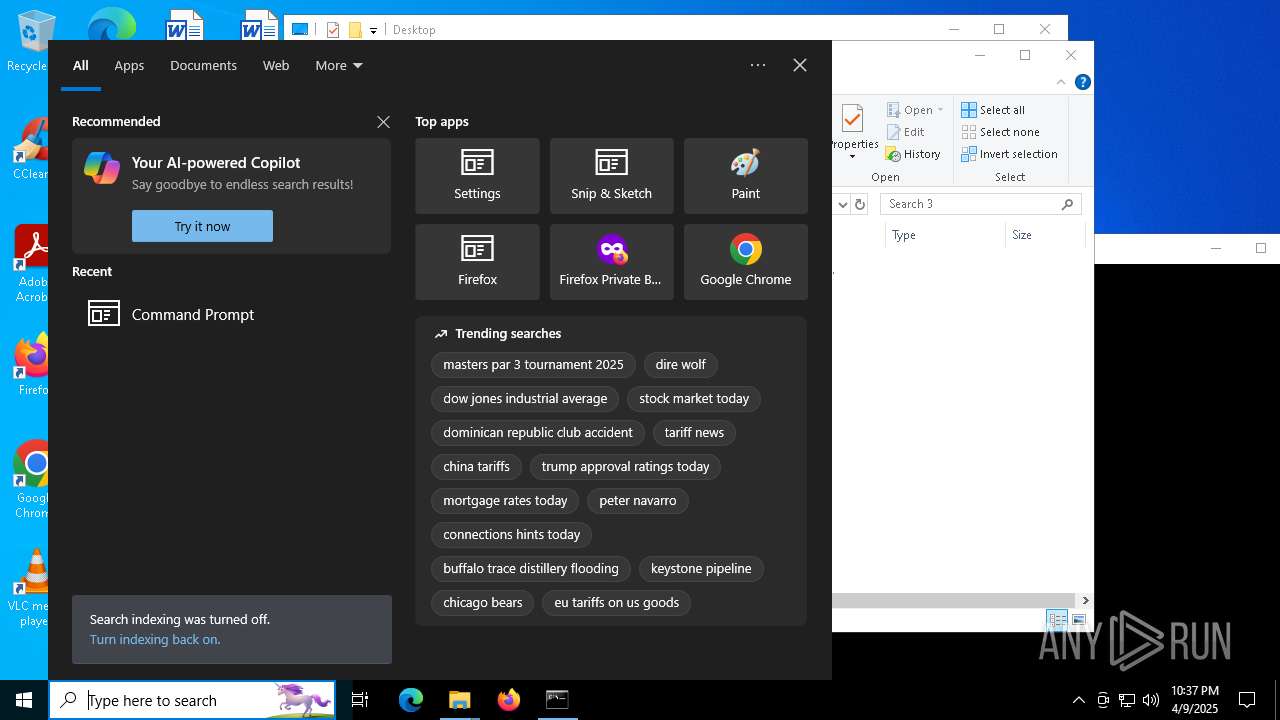
Task: Launch Google Chrome tile in Top apps
Action: (x=745, y=262)
